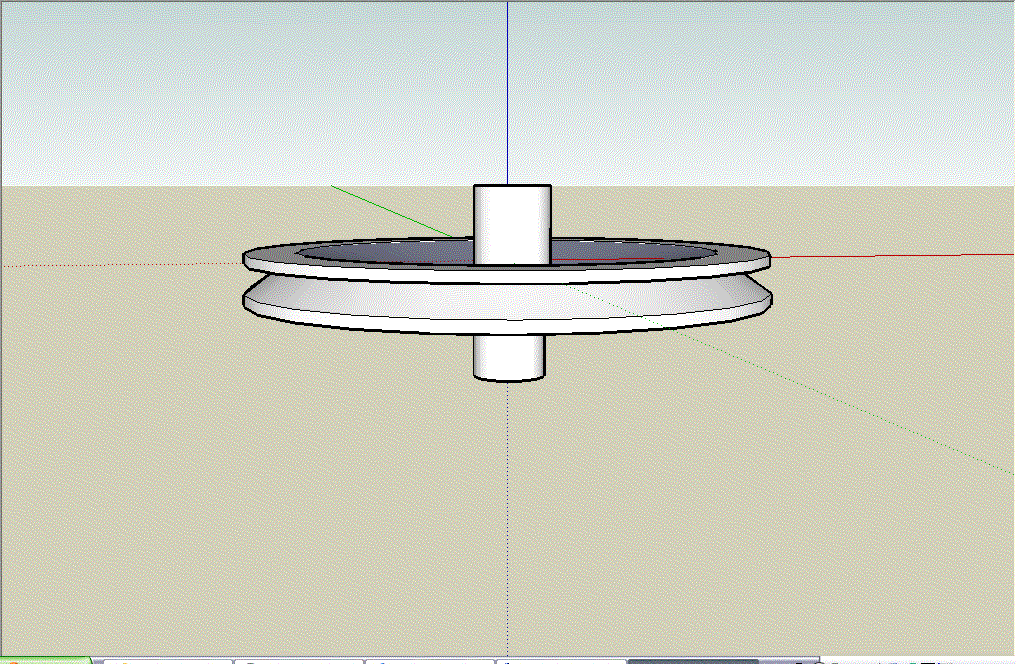Select the upper shaft cylinder of the pulley
The height and width of the screenshot is (664, 1016).
[x=512, y=224]
